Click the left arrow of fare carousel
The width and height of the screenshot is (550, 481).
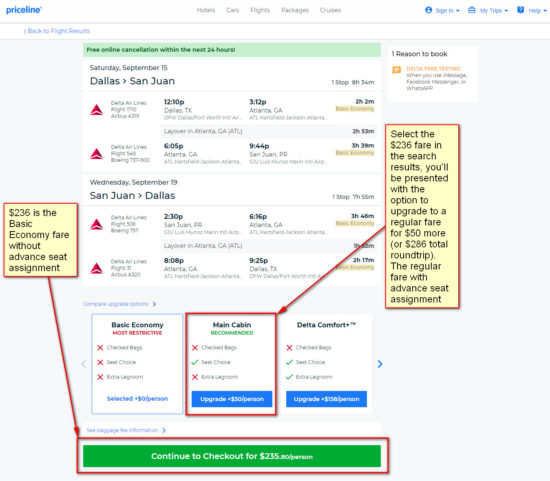pos(83,364)
